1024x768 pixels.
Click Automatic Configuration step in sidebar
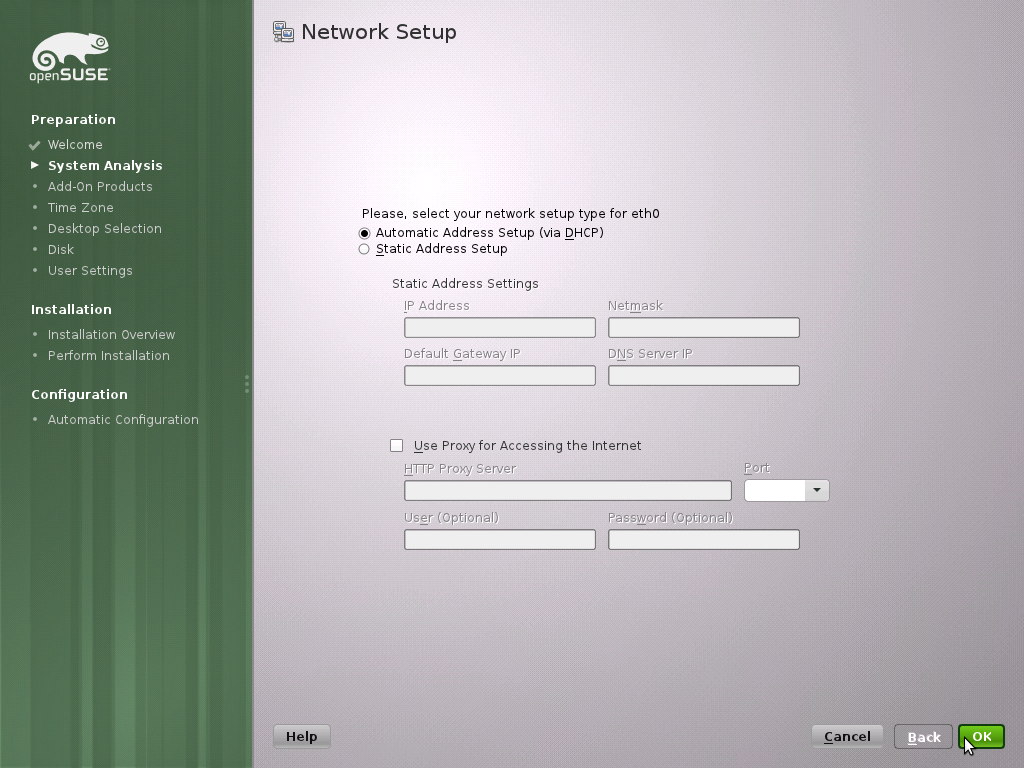point(123,419)
